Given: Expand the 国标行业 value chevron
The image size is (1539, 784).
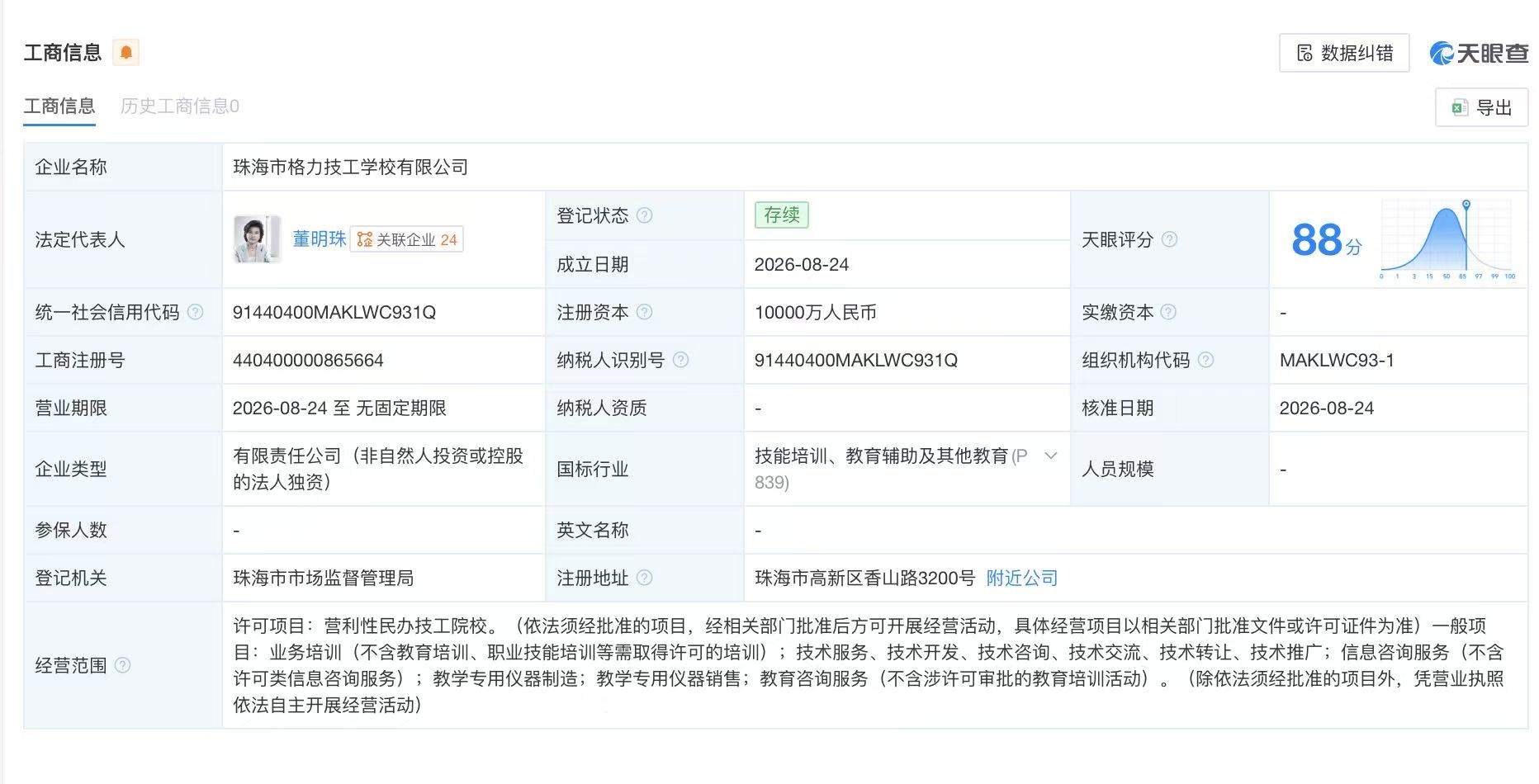Looking at the screenshot, I should [x=1051, y=456].
